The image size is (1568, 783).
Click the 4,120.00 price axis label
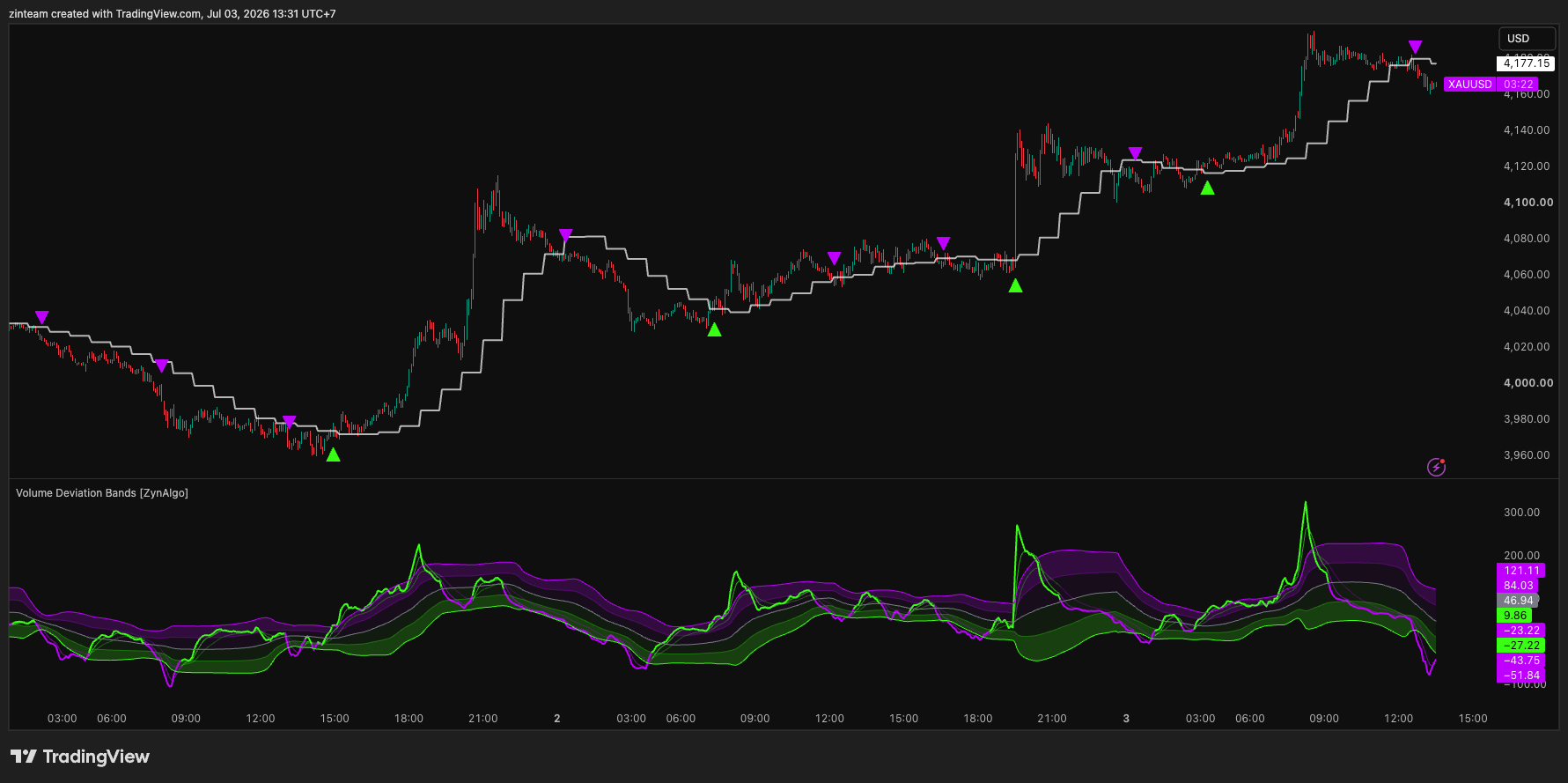(1527, 166)
